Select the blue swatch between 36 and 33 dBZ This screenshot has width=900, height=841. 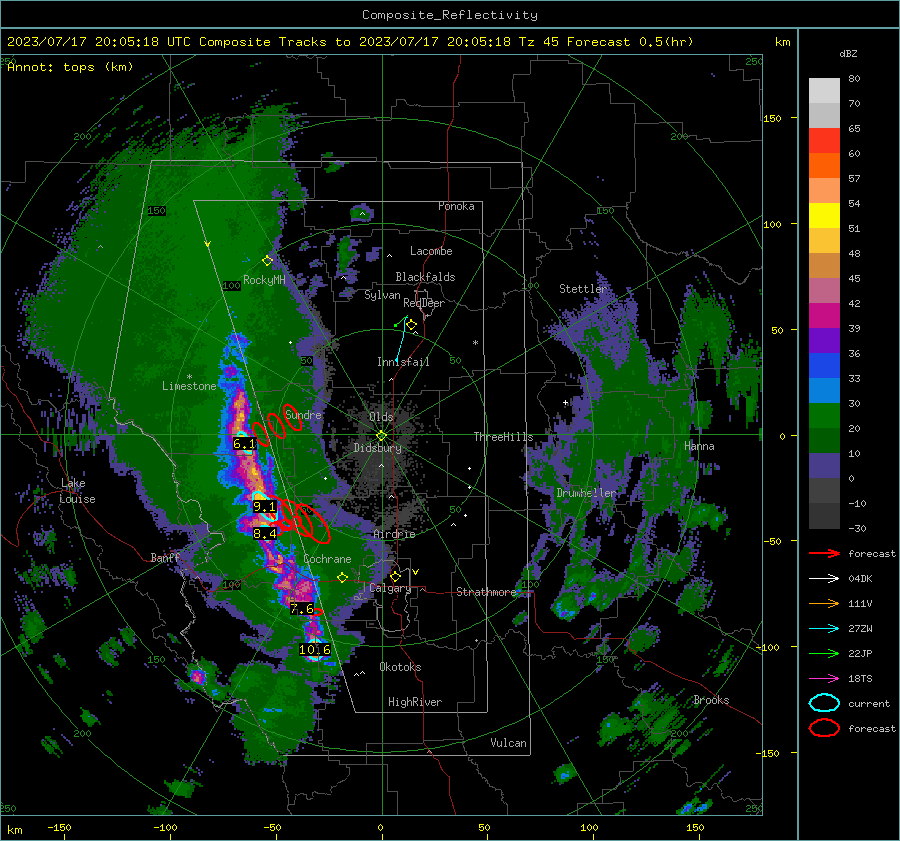tap(824, 366)
